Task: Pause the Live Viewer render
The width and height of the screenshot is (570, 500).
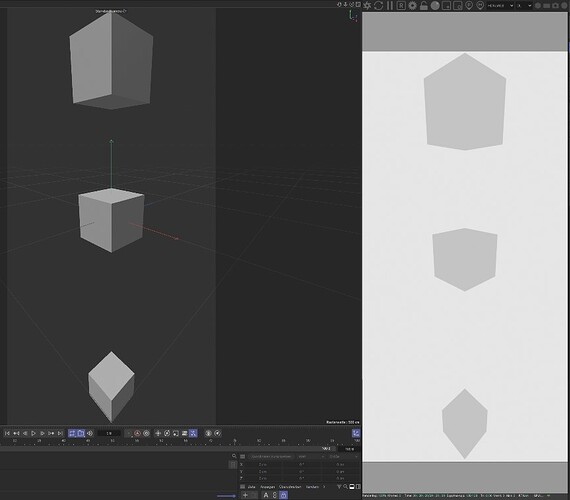Action: 390,5
